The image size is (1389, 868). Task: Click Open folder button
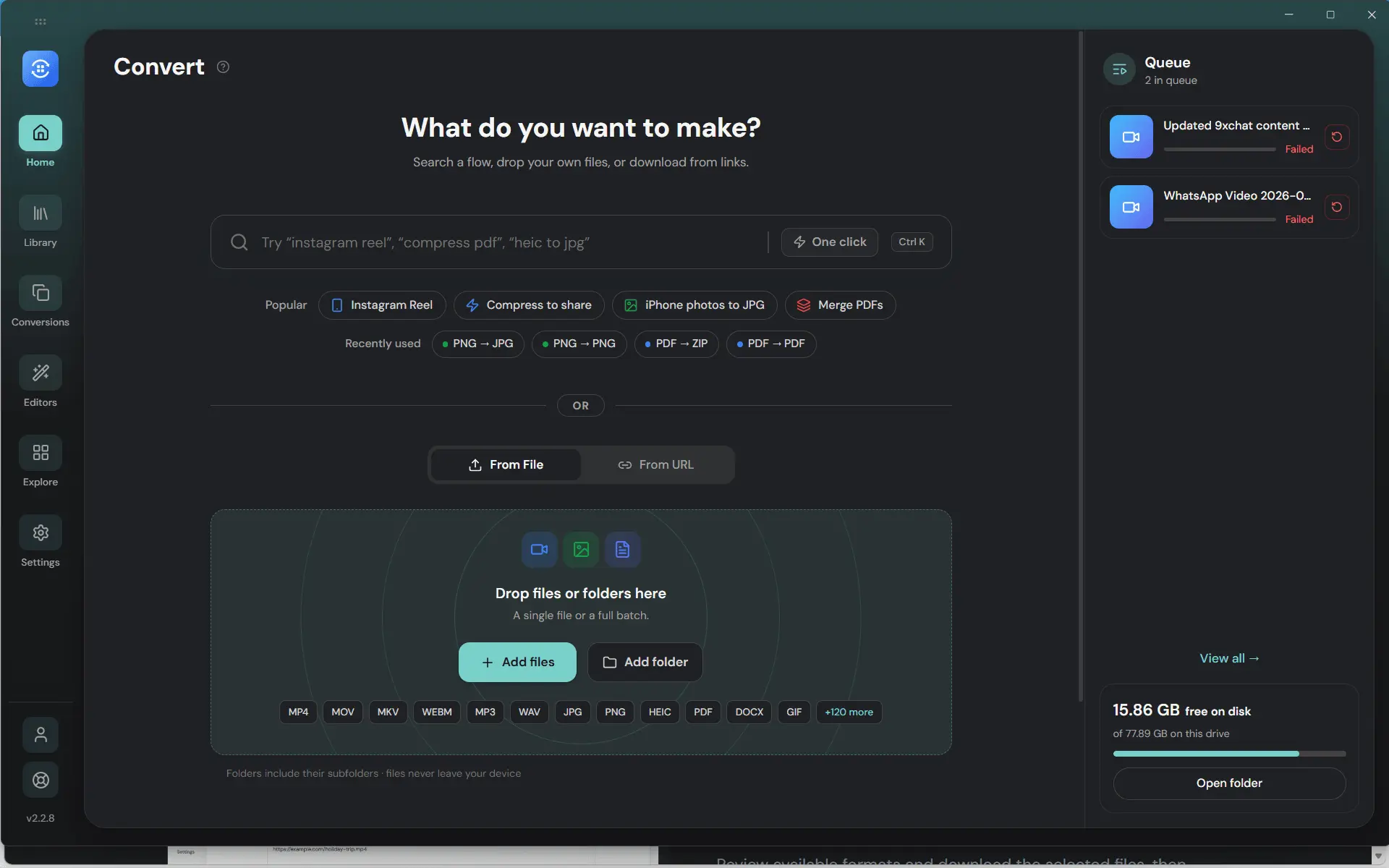(x=1229, y=783)
